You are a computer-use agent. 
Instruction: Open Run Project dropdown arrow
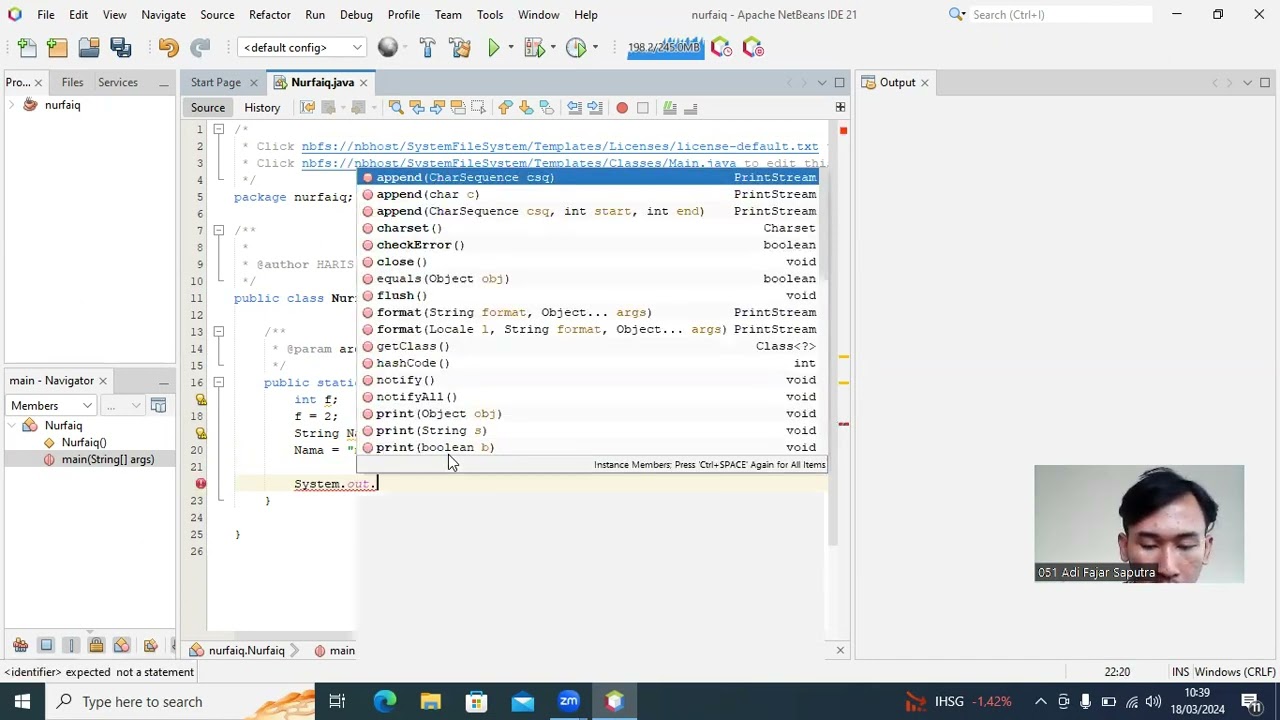click(x=510, y=47)
